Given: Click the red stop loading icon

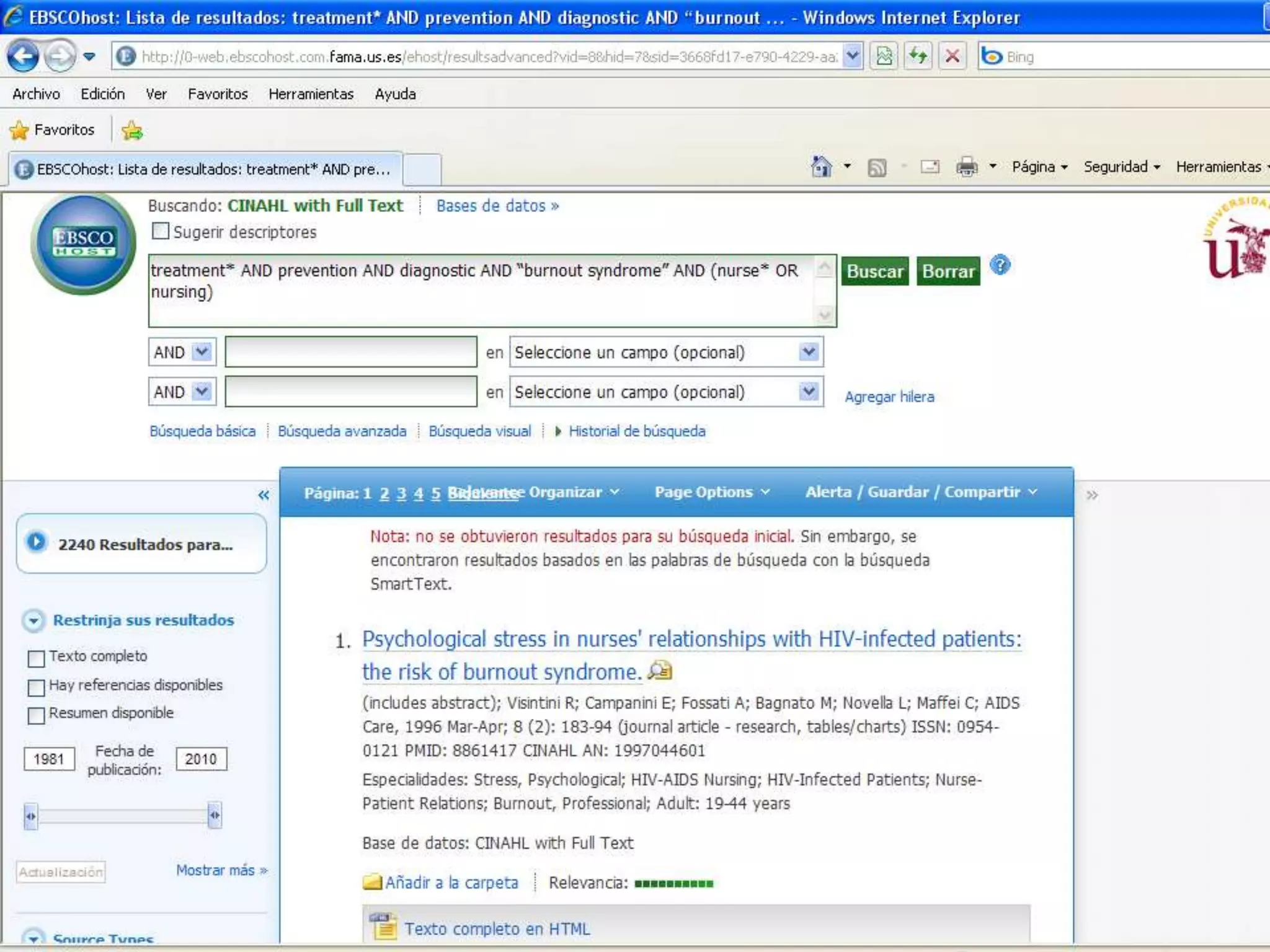Looking at the screenshot, I should pyautogui.click(x=952, y=56).
